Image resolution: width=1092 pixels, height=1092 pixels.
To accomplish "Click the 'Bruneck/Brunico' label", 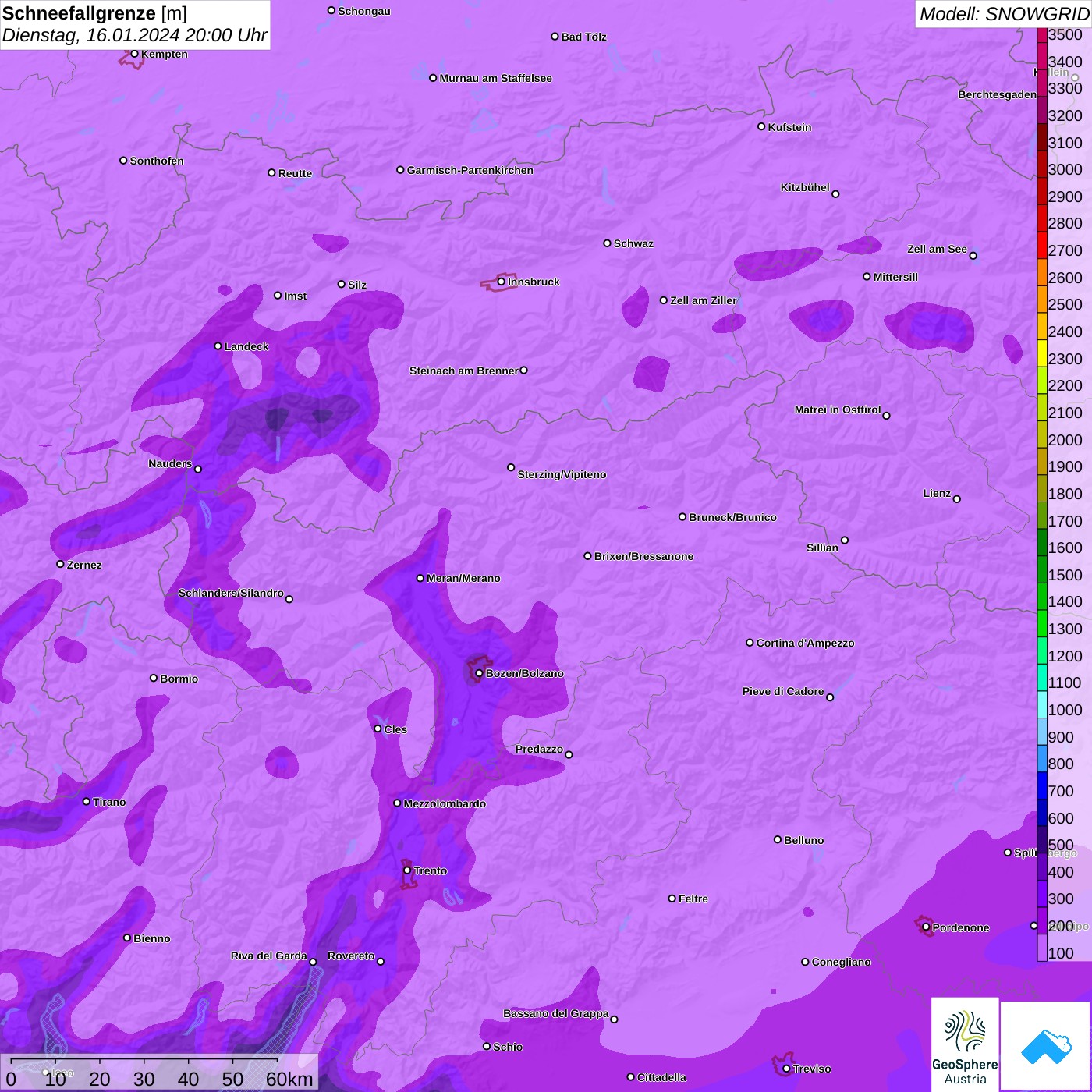I will [732, 517].
